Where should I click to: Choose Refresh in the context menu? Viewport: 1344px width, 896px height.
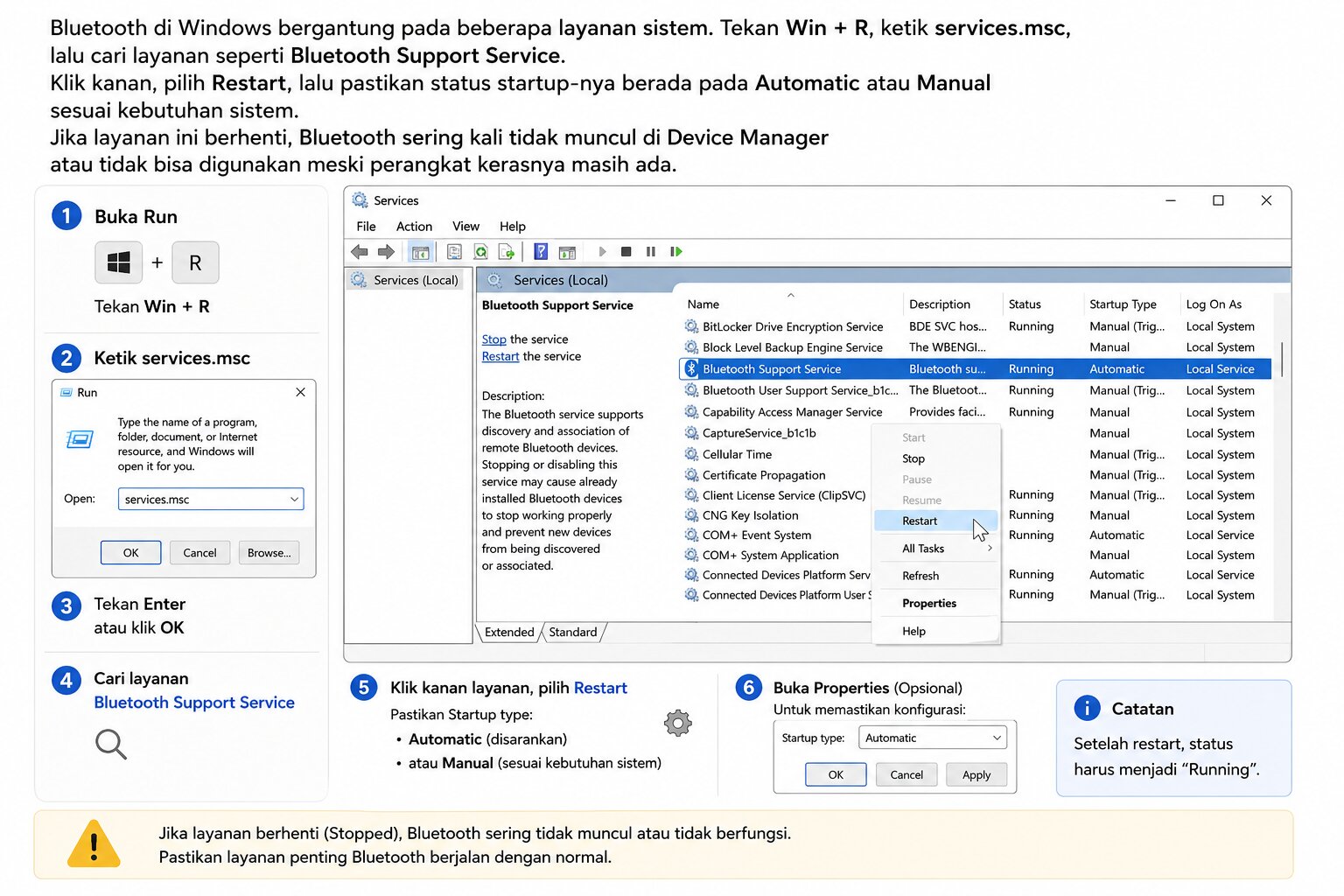(x=935, y=576)
